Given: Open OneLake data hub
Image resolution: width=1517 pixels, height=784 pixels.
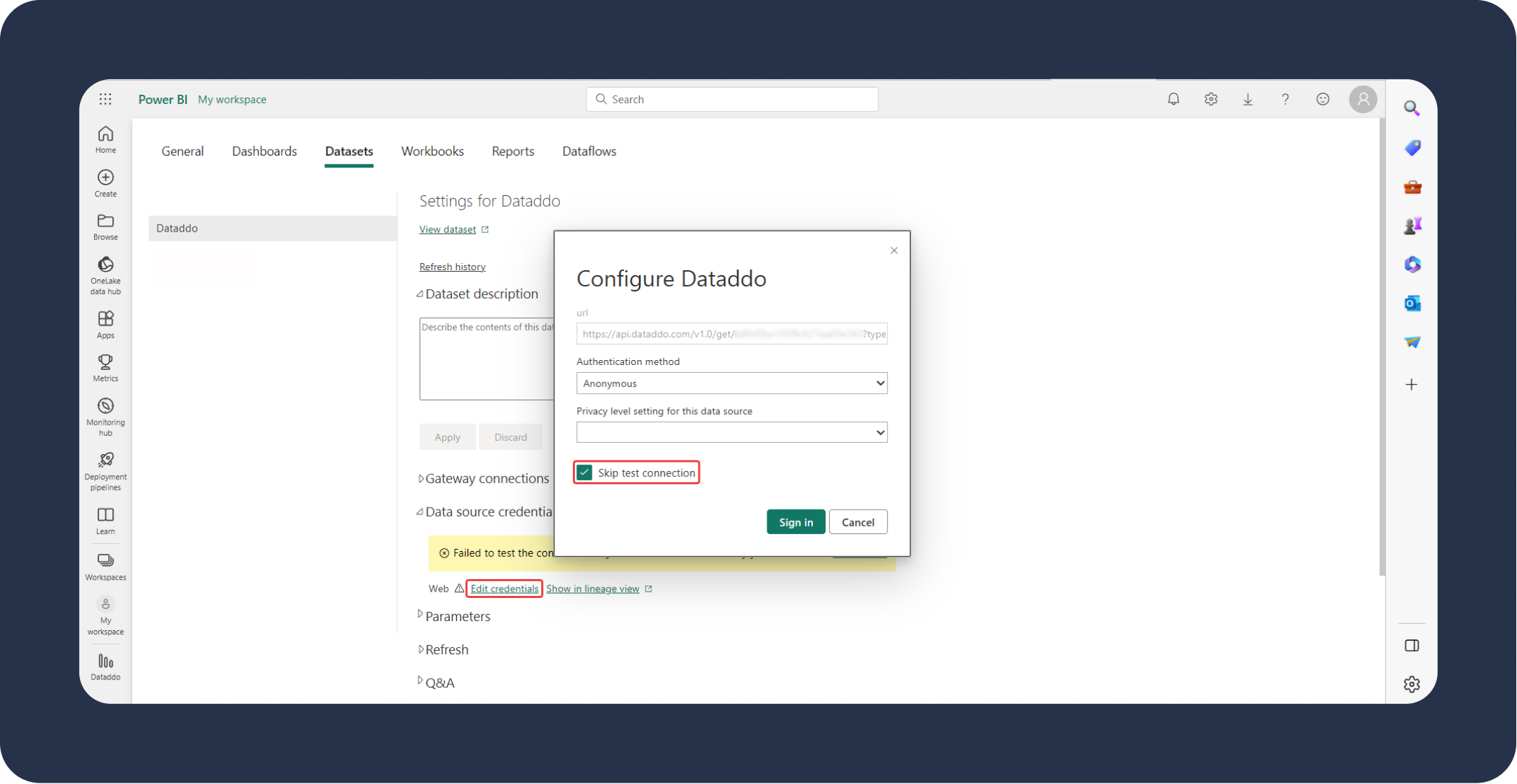Looking at the screenshot, I should click(105, 275).
